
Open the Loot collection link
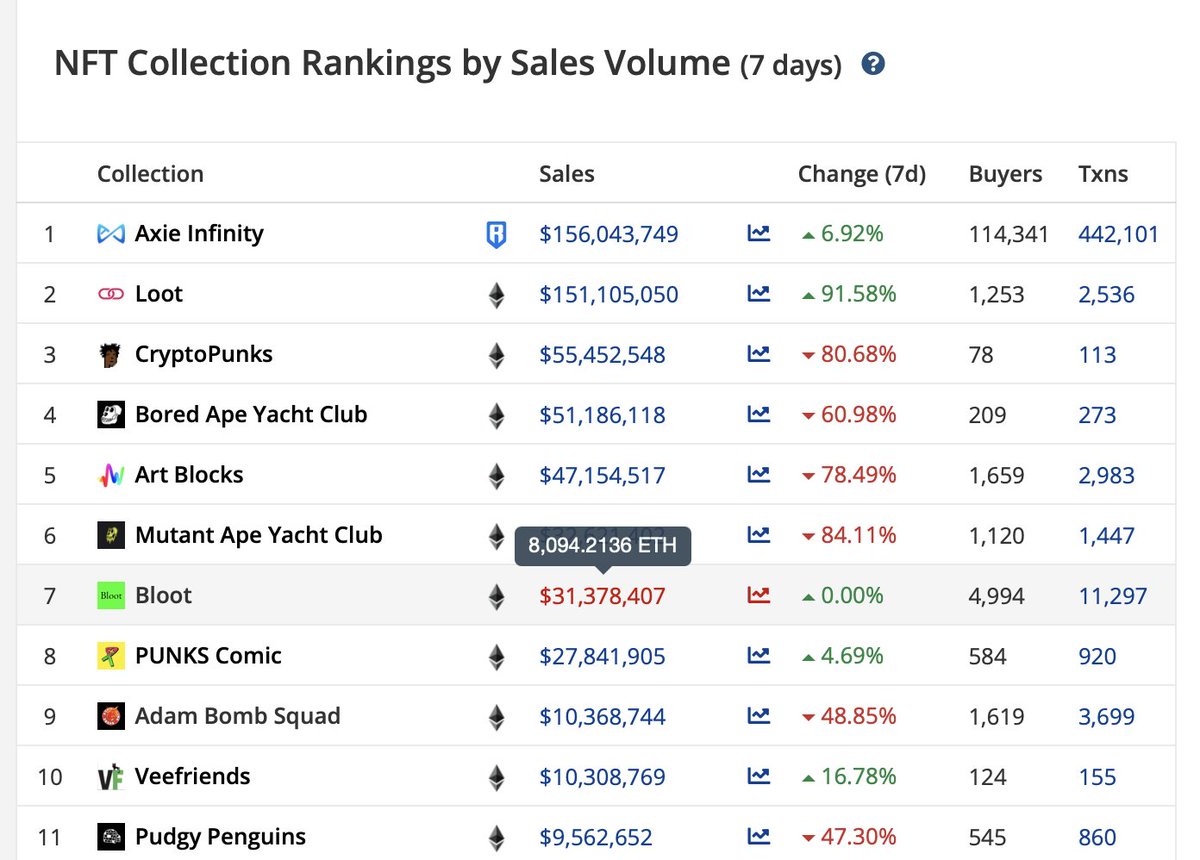(159, 294)
